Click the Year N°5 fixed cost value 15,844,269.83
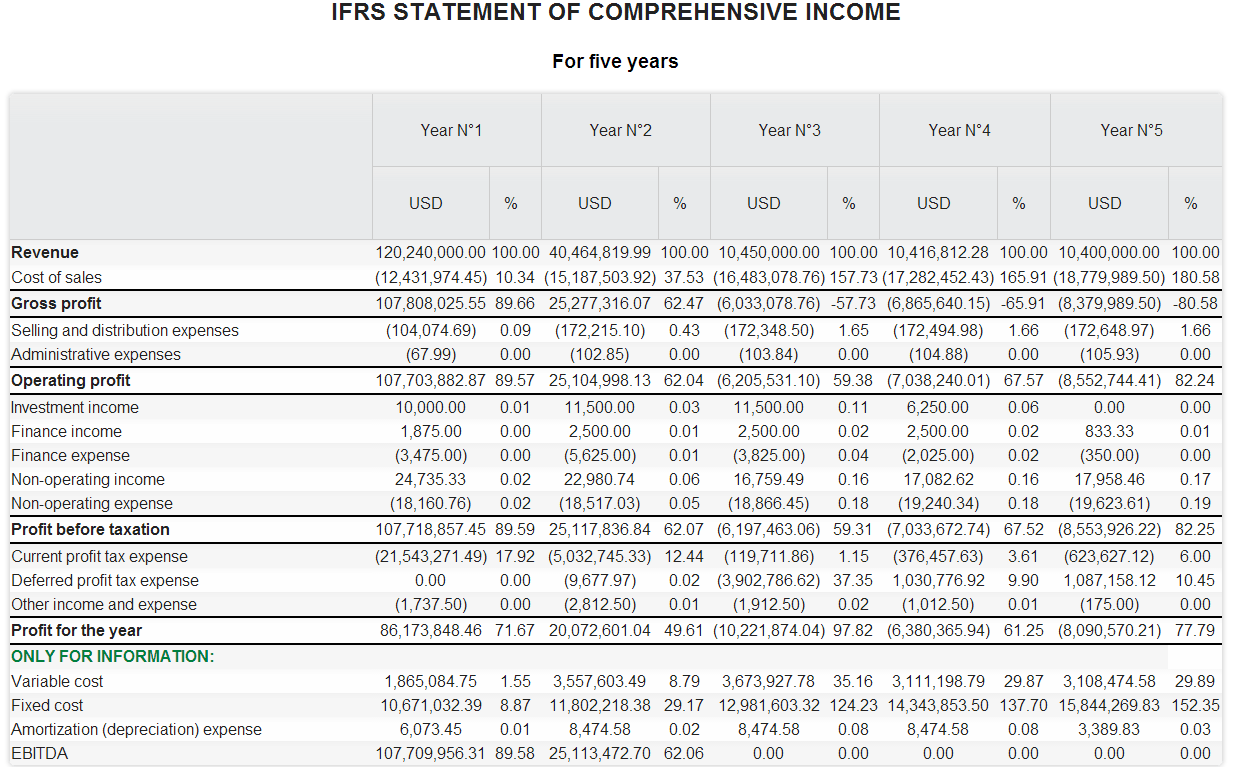The image size is (1241, 767). click(x=1108, y=705)
